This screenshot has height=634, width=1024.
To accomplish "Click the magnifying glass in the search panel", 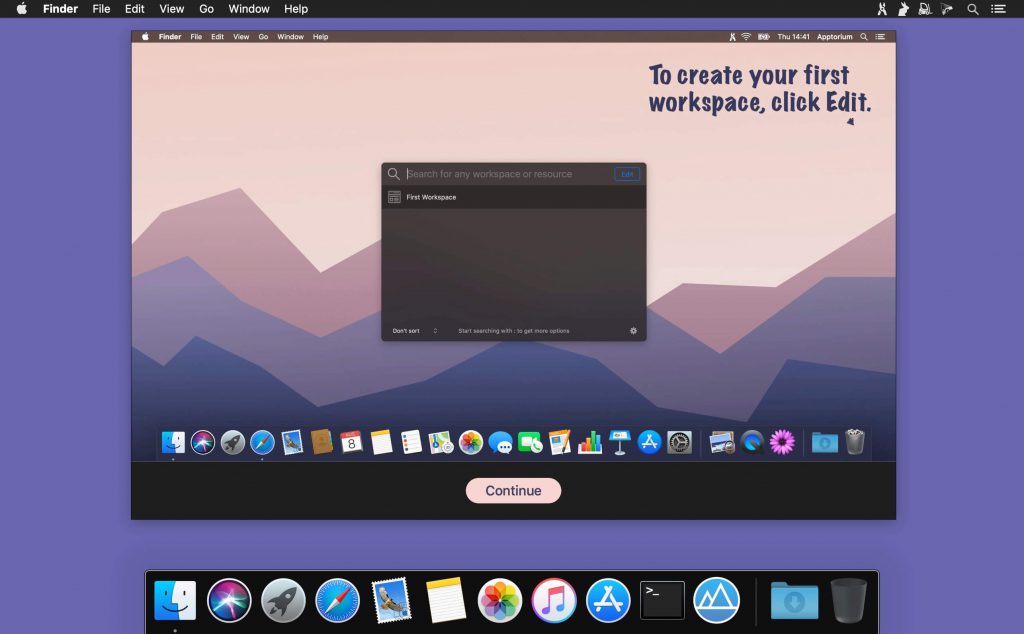I will click(393, 173).
